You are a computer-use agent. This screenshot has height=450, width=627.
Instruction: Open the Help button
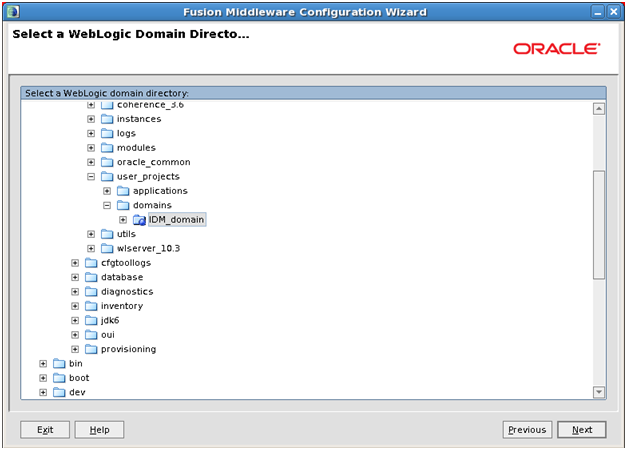point(99,430)
